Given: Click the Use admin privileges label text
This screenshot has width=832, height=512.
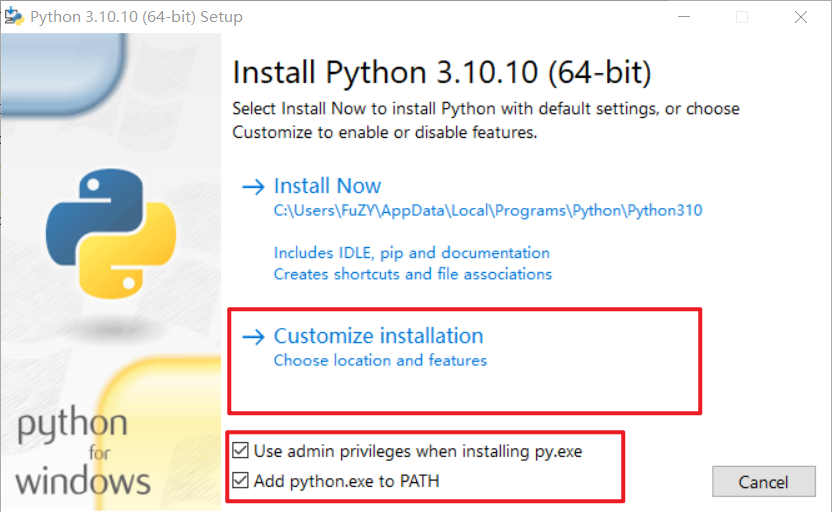Looking at the screenshot, I should 418,452.
